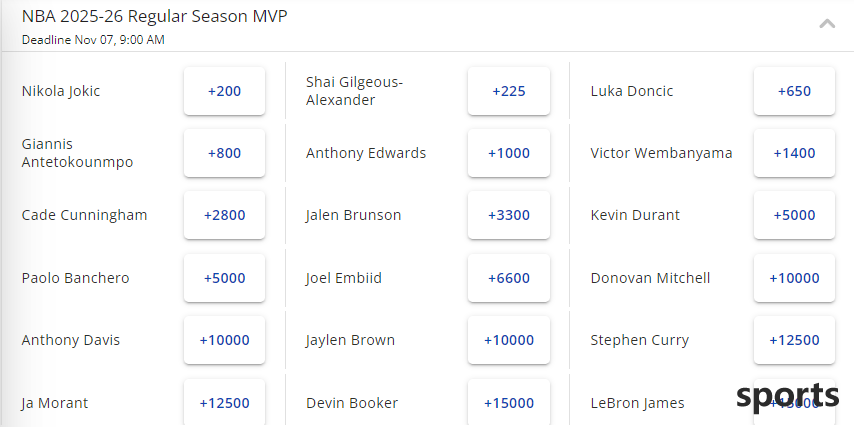This screenshot has height=427, width=854.
Task: Select Stephen Curry +12500 odds
Action: coord(794,340)
